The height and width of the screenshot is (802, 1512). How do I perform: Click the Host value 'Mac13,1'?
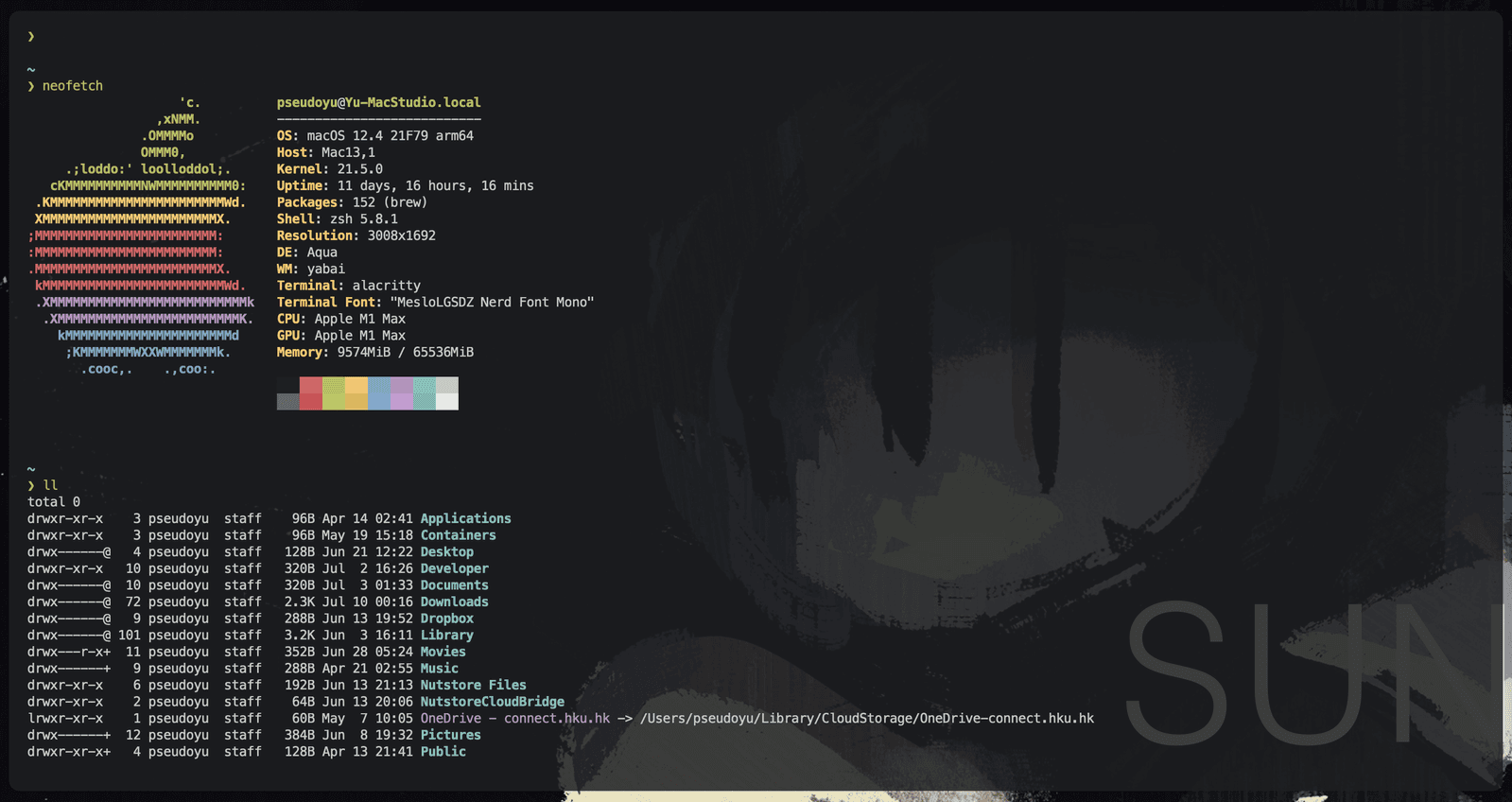tap(348, 152)
